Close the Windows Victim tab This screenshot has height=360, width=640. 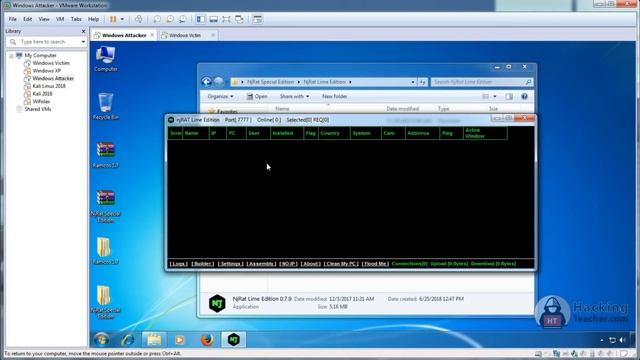pyautogui.click(x=213, y=36)
